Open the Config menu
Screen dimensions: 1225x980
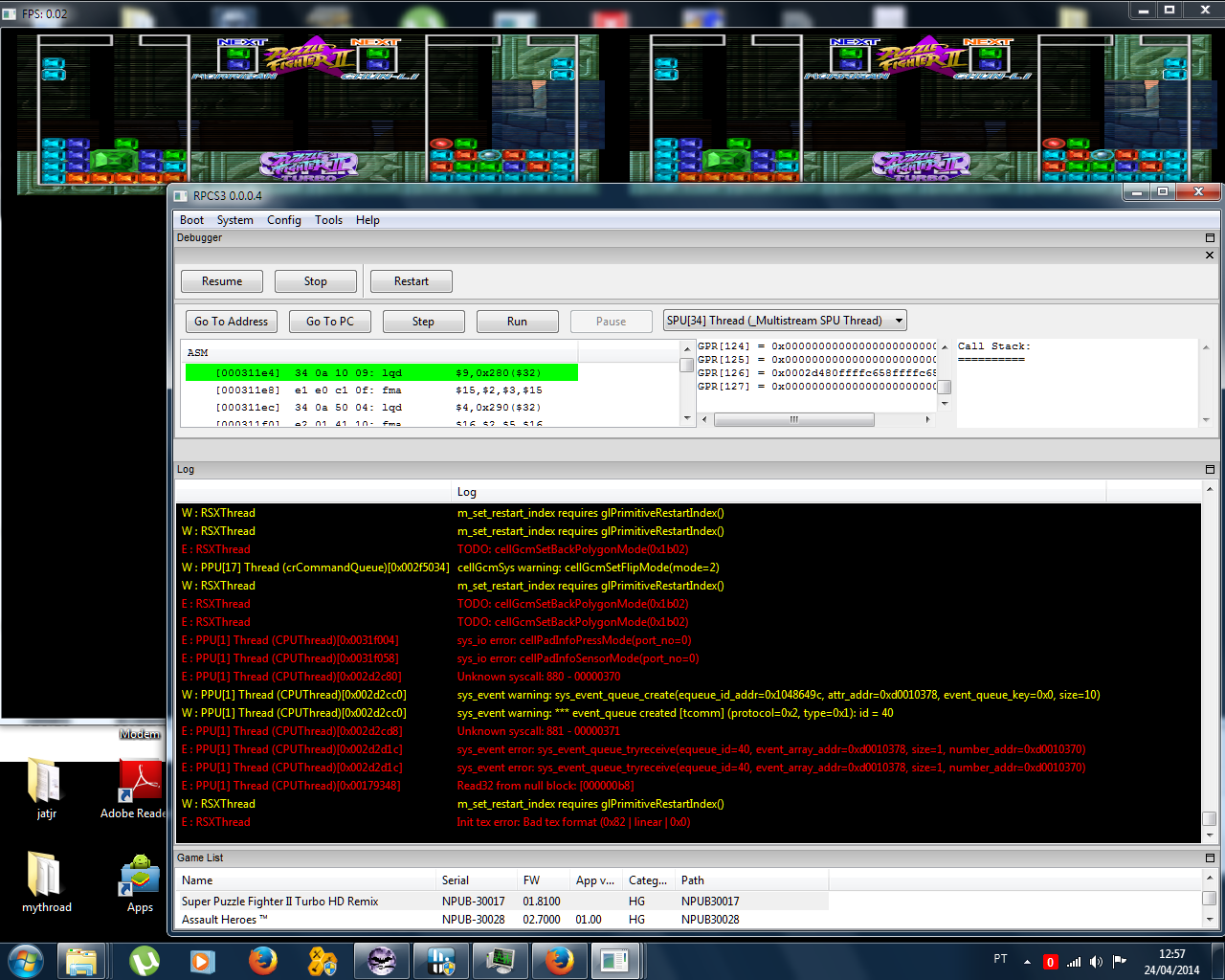pyautogui.click(x=283, y=220)
